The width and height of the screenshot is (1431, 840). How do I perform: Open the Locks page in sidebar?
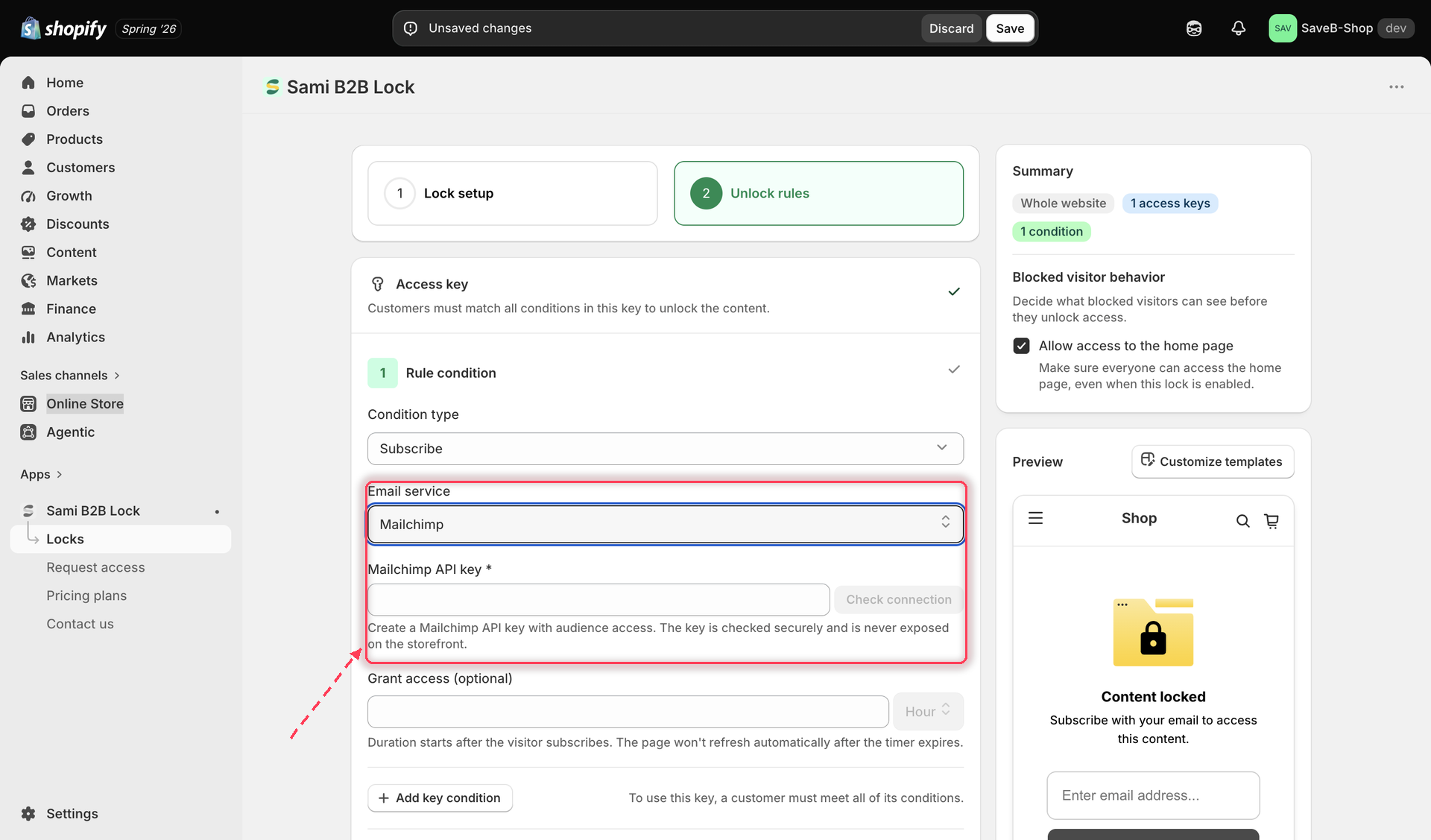pos(121,540)
